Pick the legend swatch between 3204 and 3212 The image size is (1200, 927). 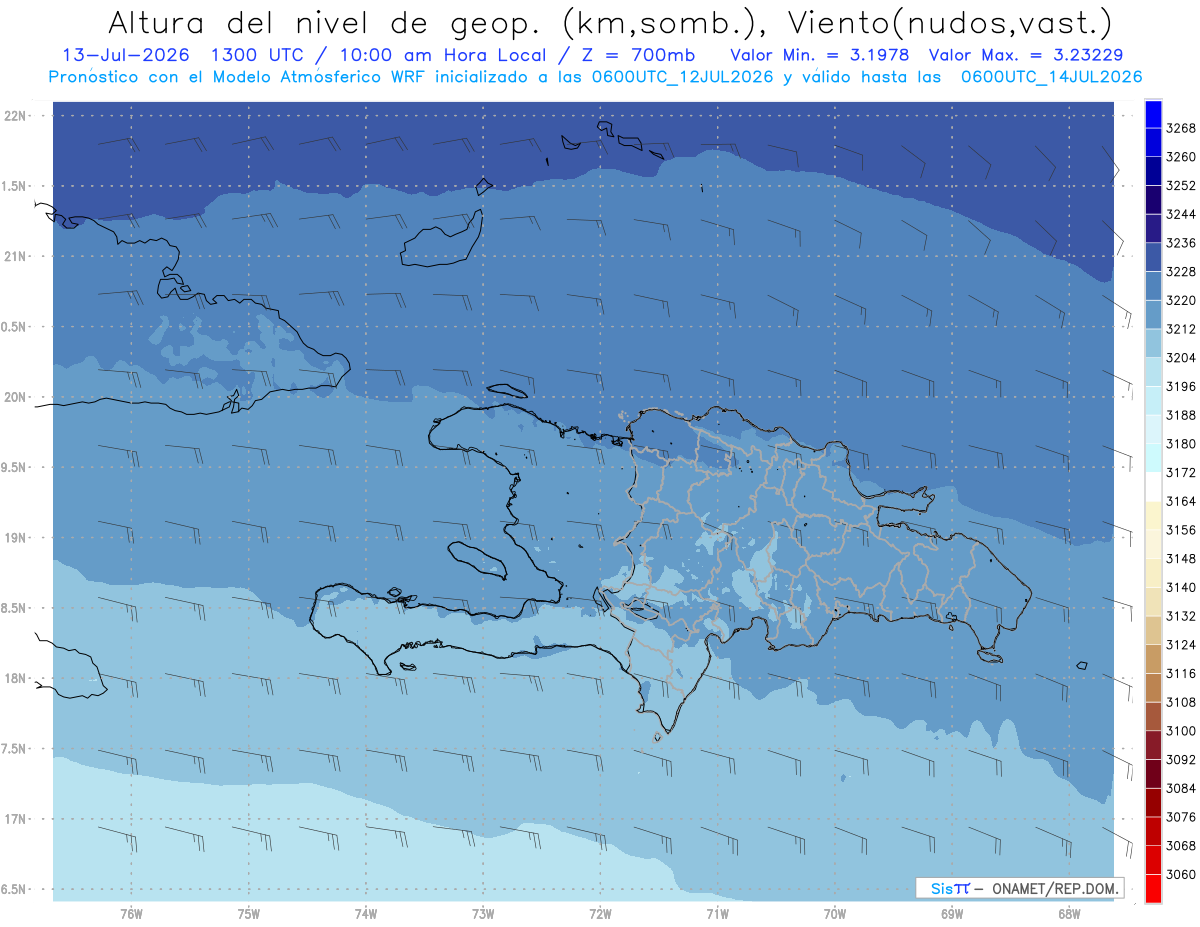click(x=1153, y=343)
